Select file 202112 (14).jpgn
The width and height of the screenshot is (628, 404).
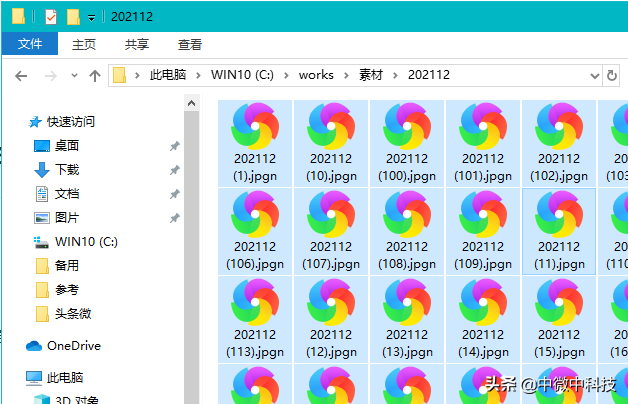click(x=483, y=320)
